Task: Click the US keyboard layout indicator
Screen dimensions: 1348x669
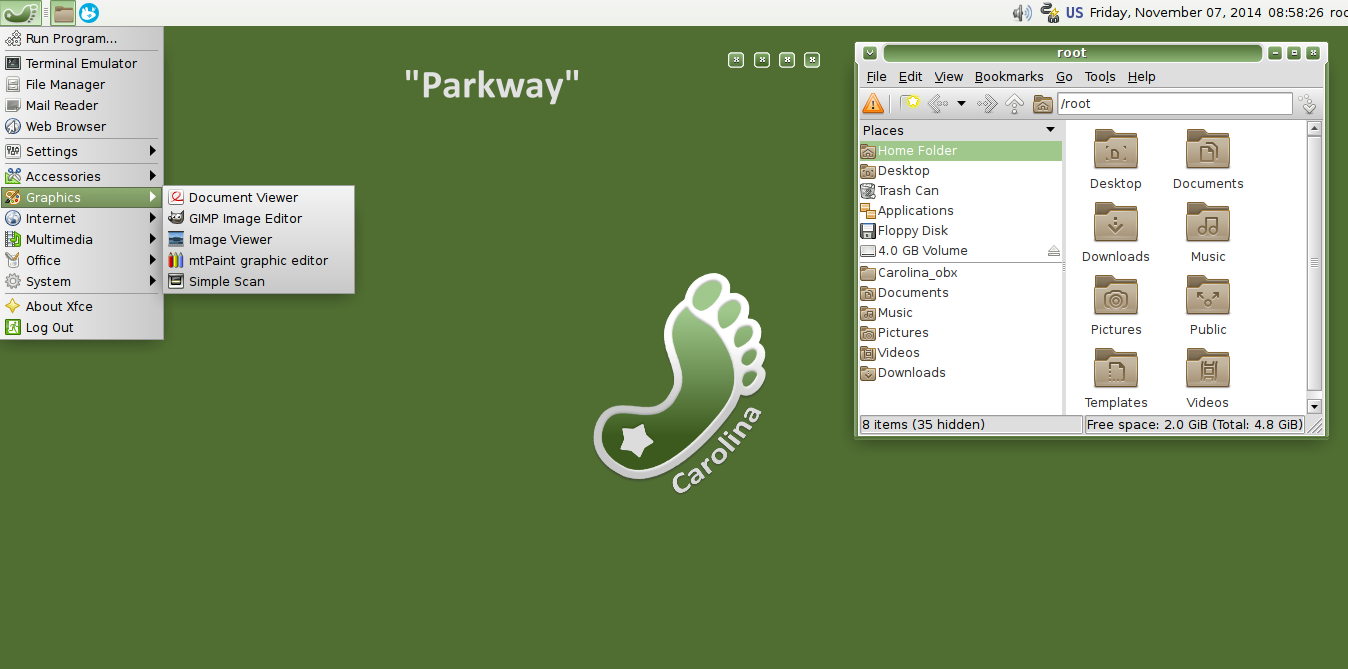Action: [x=1075, y=13]
